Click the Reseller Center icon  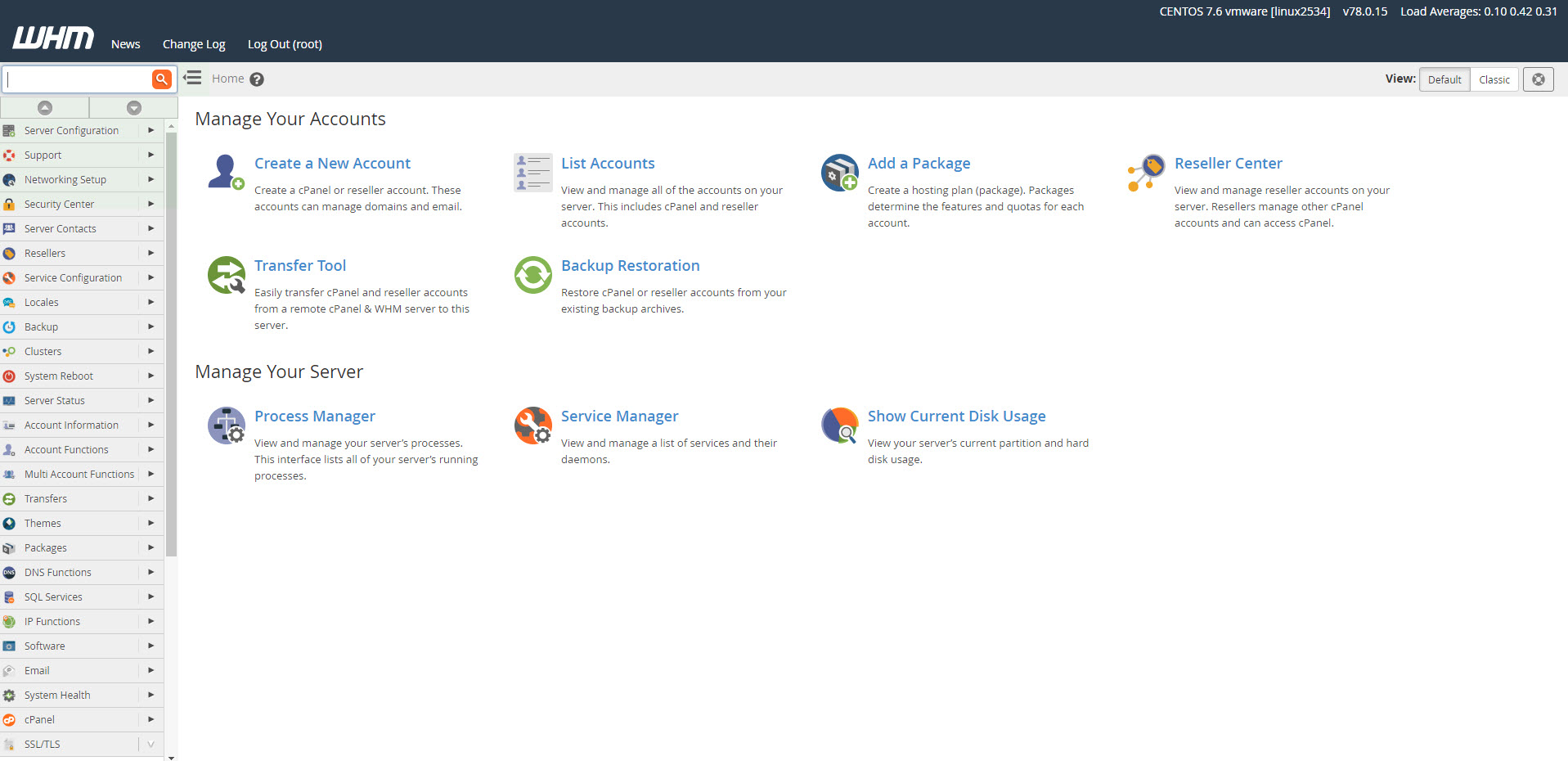(1146, 172)
